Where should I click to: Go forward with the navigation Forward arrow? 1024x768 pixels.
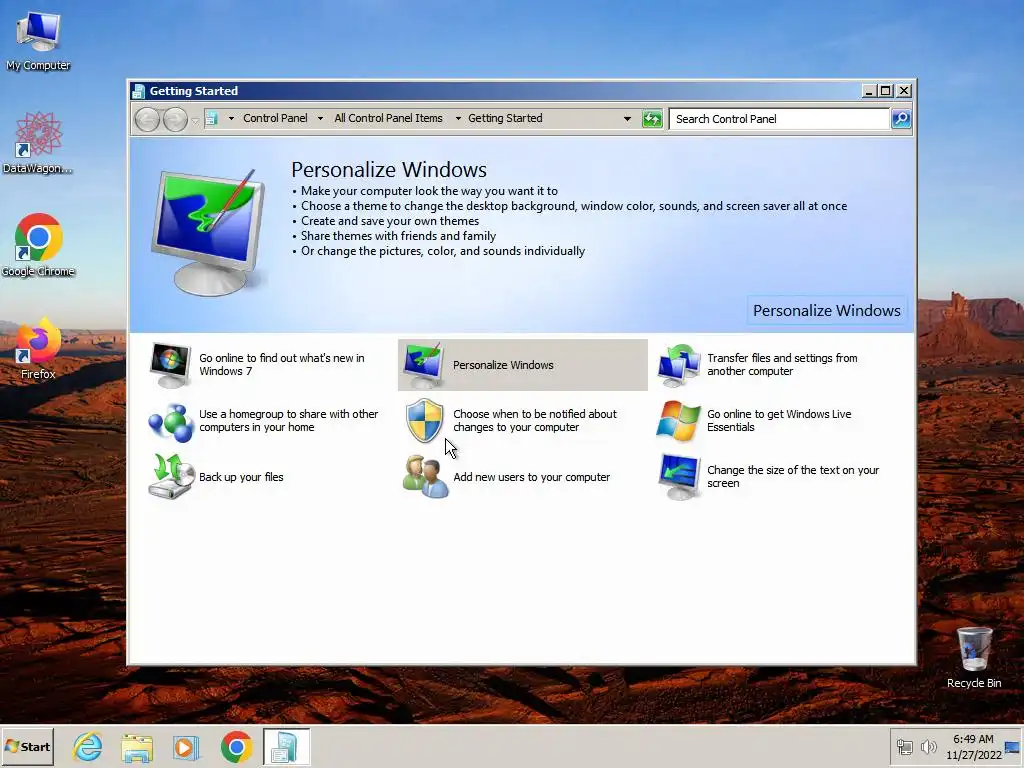[x=175, y=119]
